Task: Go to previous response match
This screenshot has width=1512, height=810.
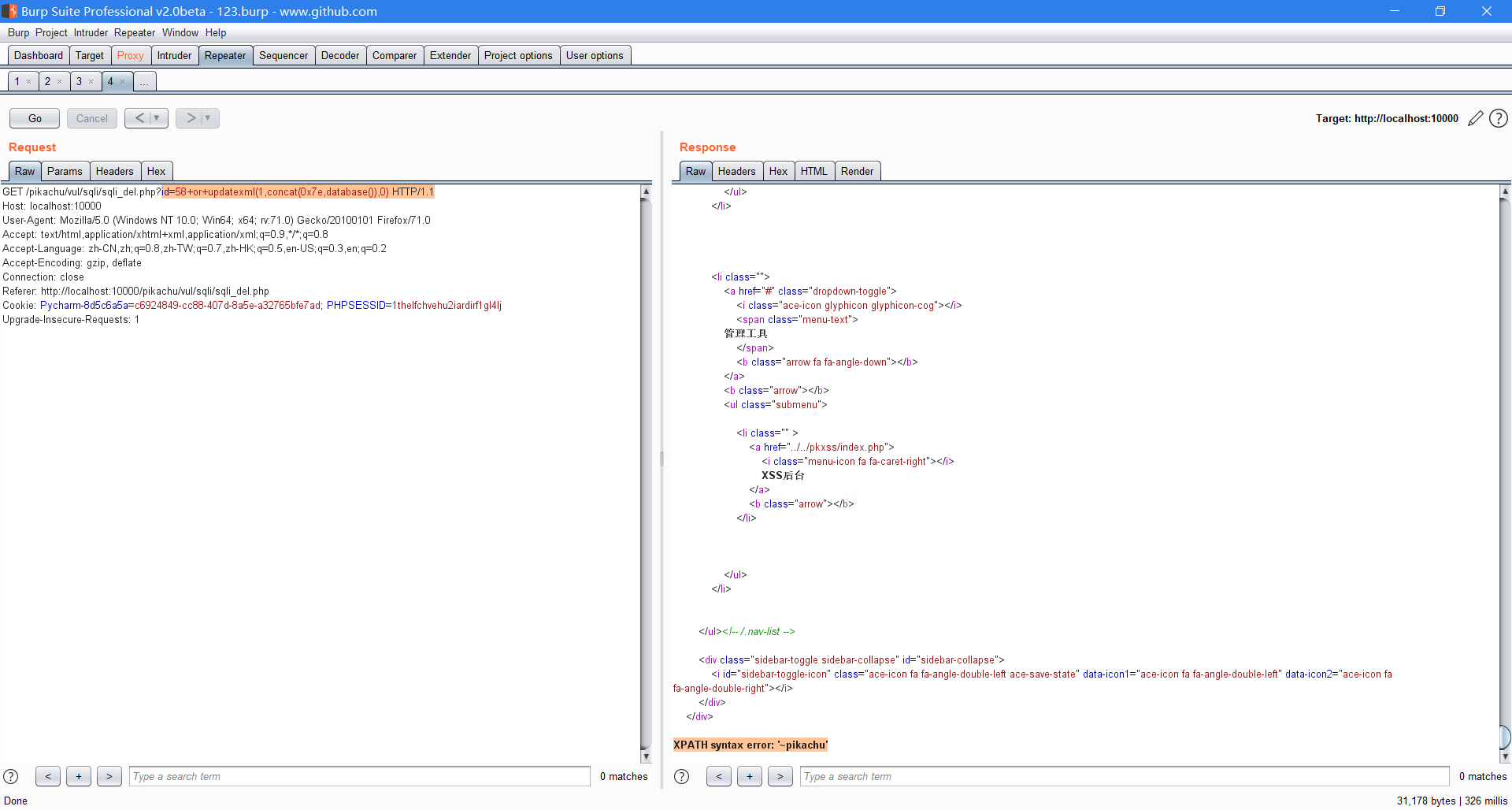Action: (x=719, y=776)
